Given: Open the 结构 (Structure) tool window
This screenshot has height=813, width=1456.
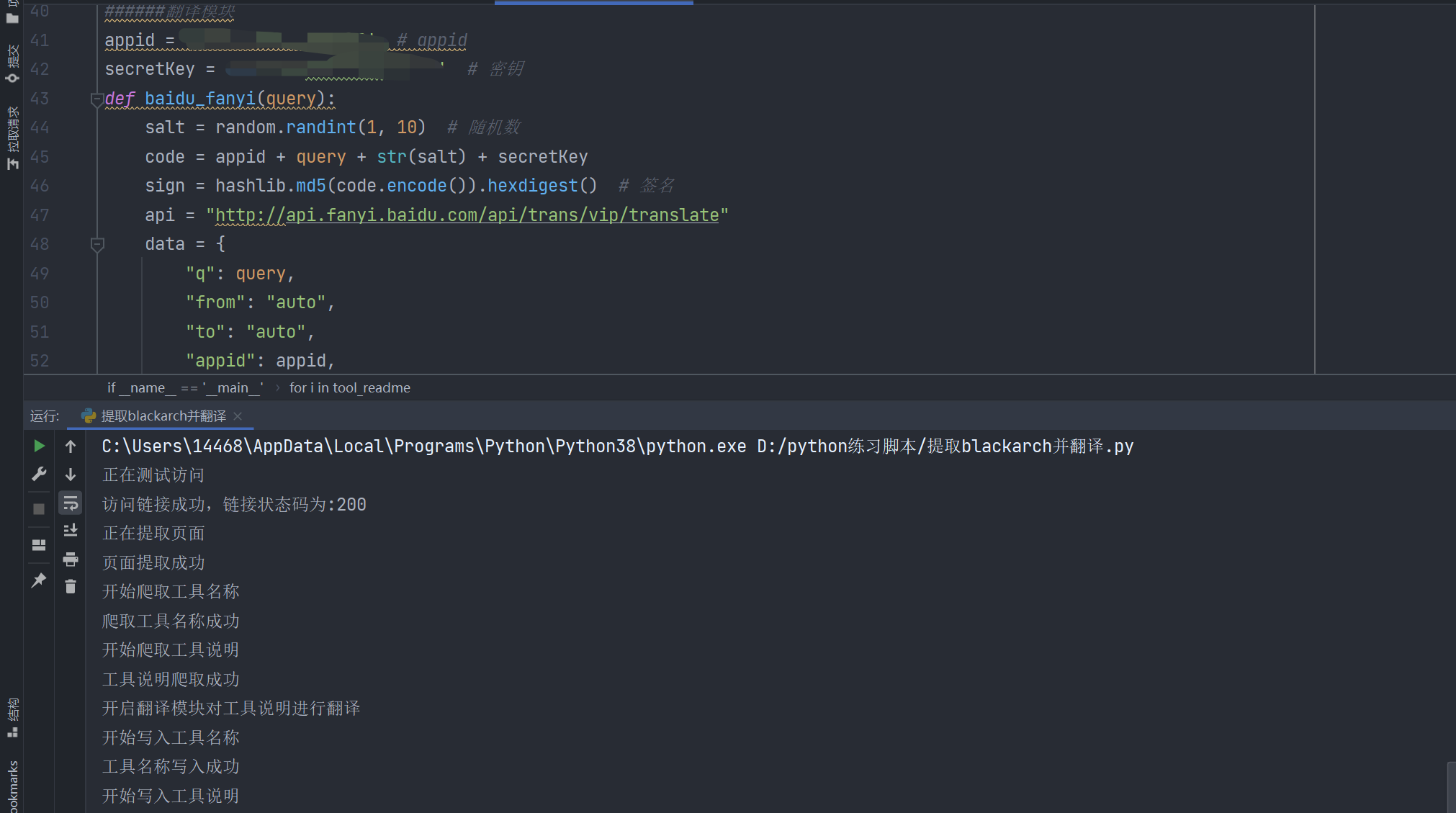Looking at the screenshot, I should click(12, 717).
